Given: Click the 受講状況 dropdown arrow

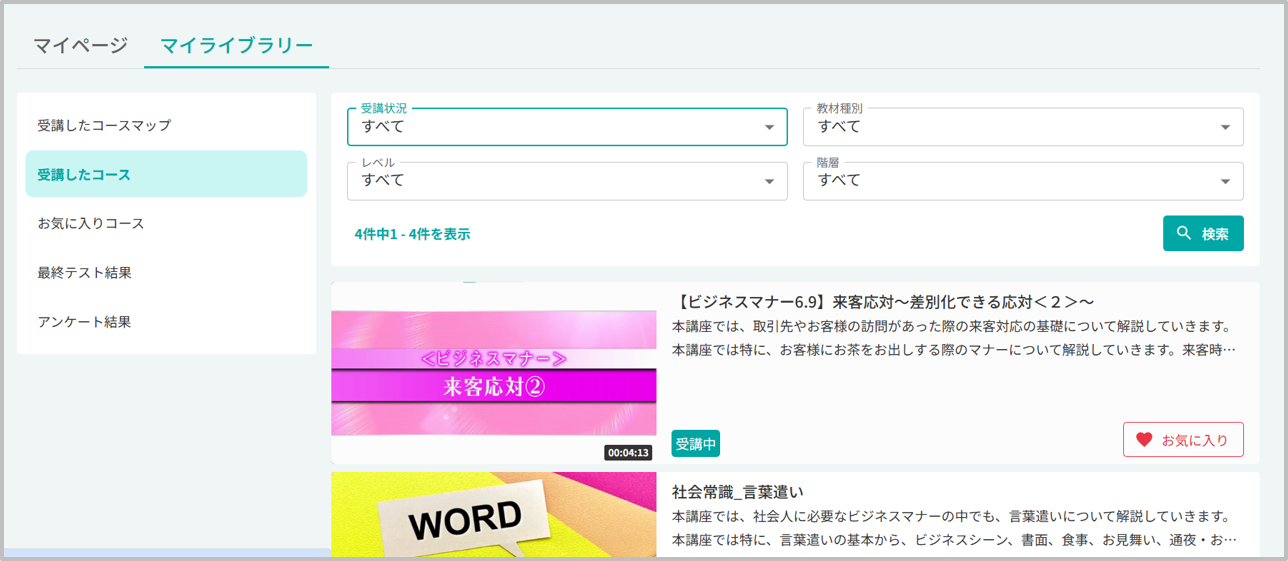Looking at the screenshot, I should pos(769,127).
